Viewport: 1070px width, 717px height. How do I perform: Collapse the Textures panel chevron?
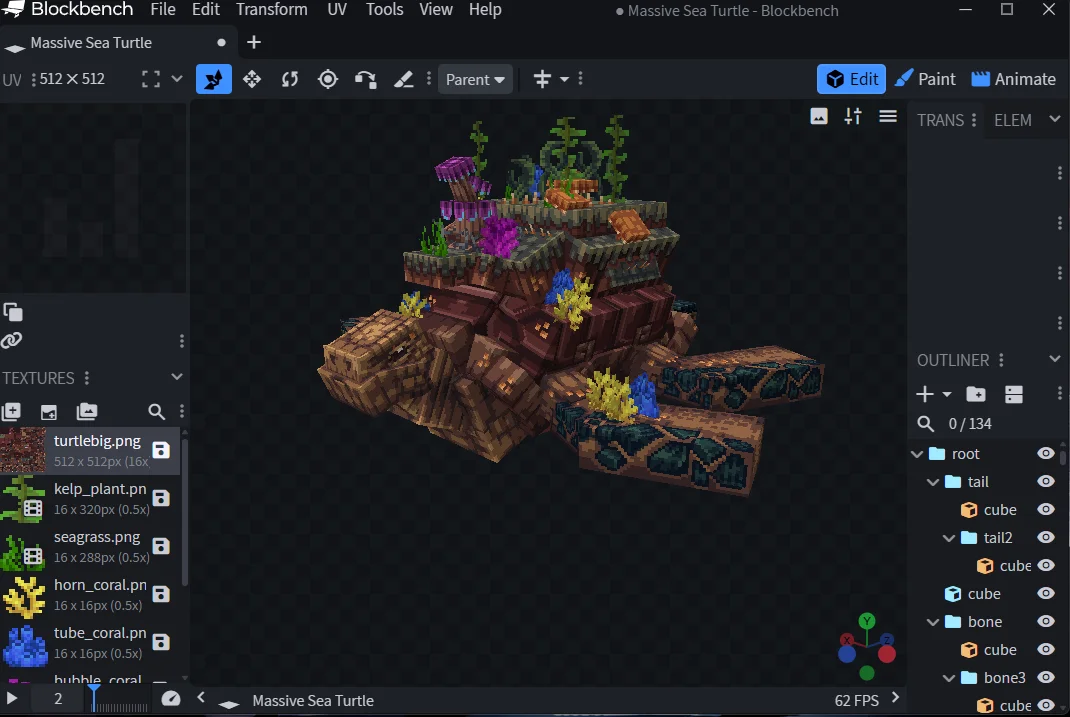tap(177, 377)
